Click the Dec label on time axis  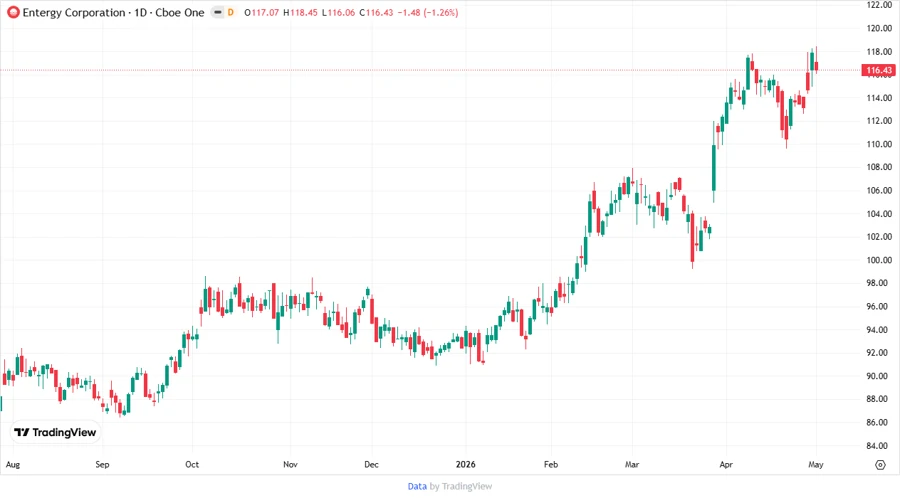pyautogui.click(x=371, y=465)
